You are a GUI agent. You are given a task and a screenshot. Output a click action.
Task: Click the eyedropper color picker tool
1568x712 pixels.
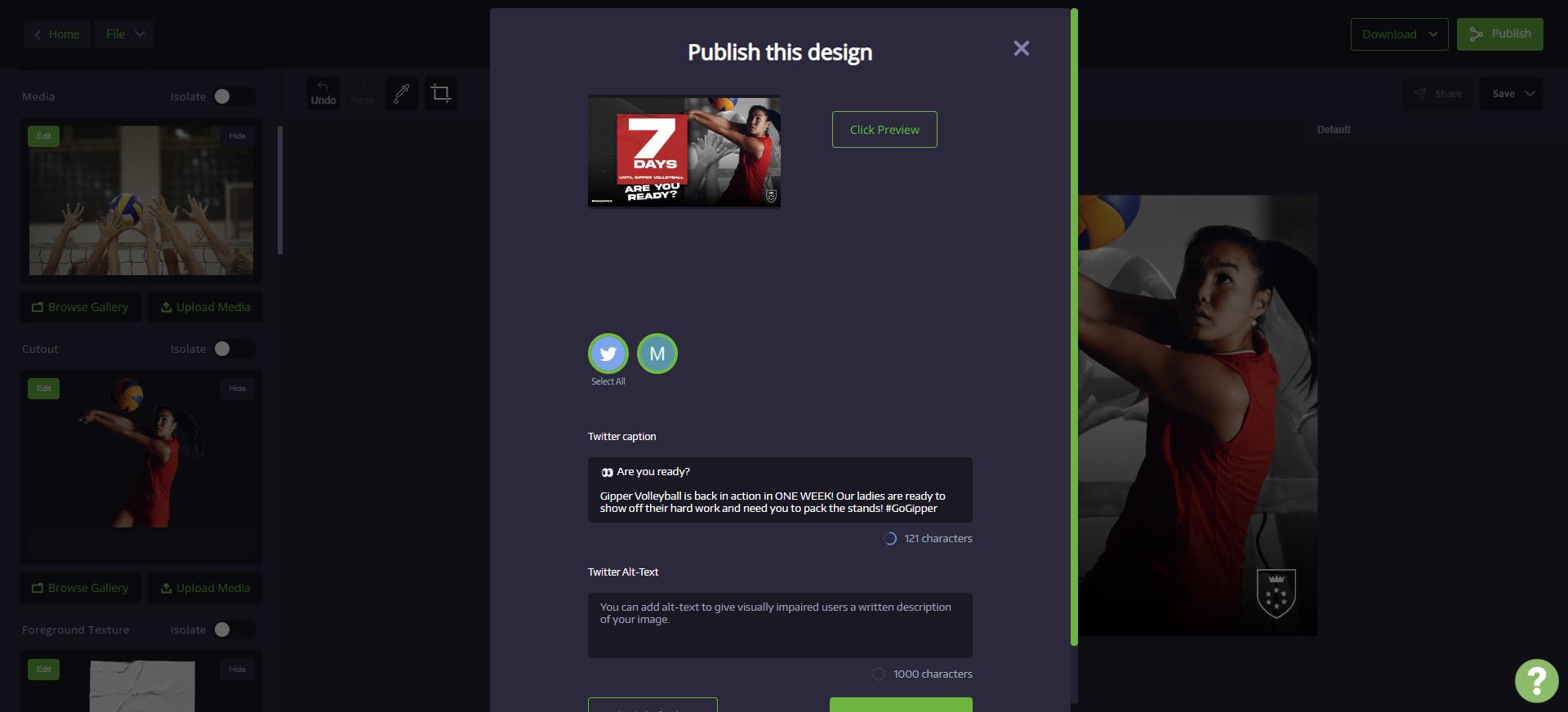[x=401, y=94]
